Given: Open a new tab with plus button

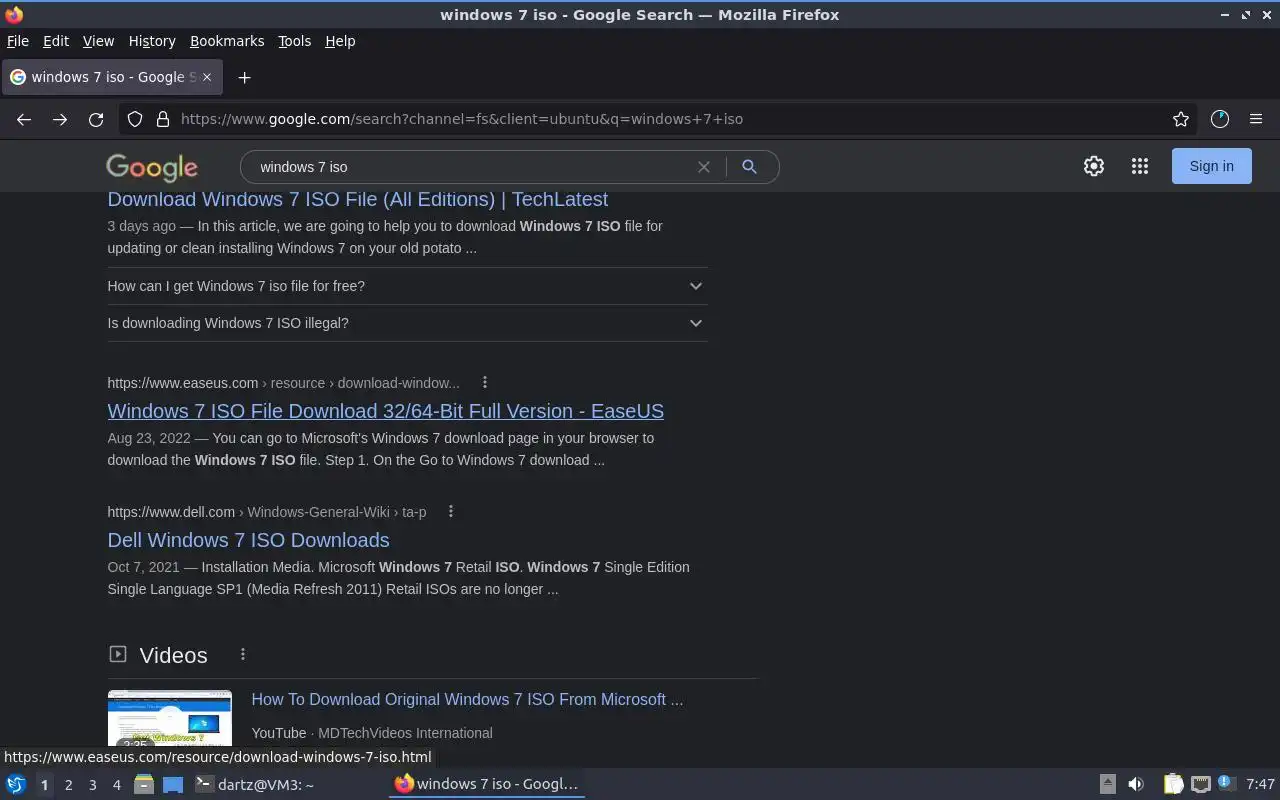Looking at the screenshot, I should (x=244, y=77).
